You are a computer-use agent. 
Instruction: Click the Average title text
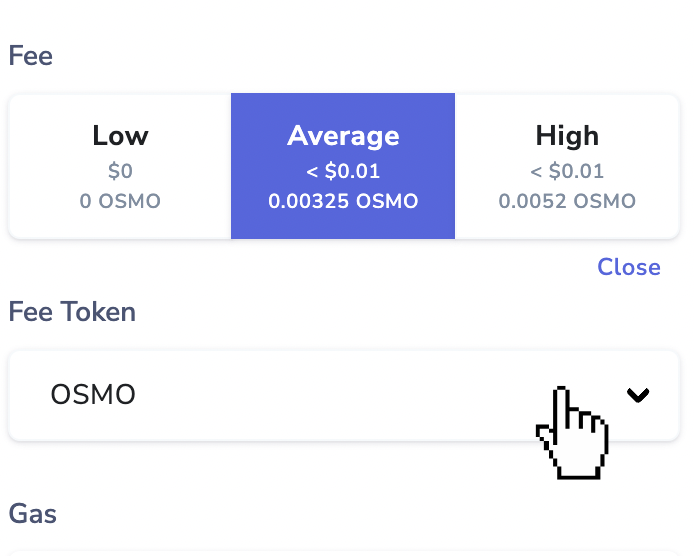343,136
